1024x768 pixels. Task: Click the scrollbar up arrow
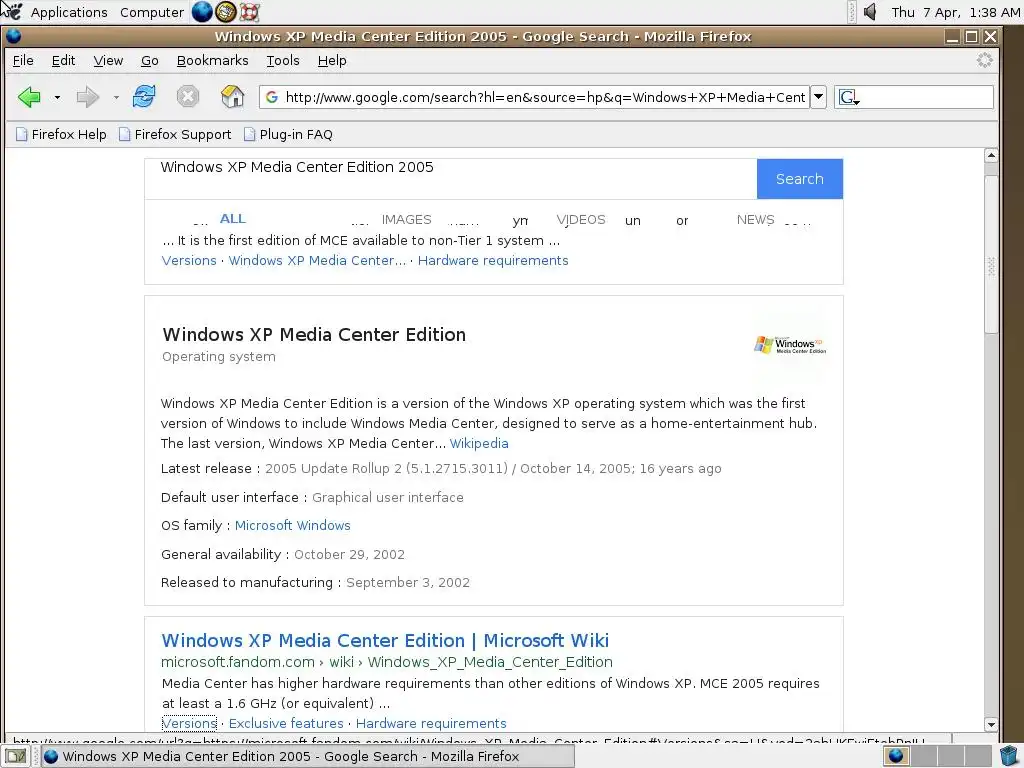(x=991, y=155)
